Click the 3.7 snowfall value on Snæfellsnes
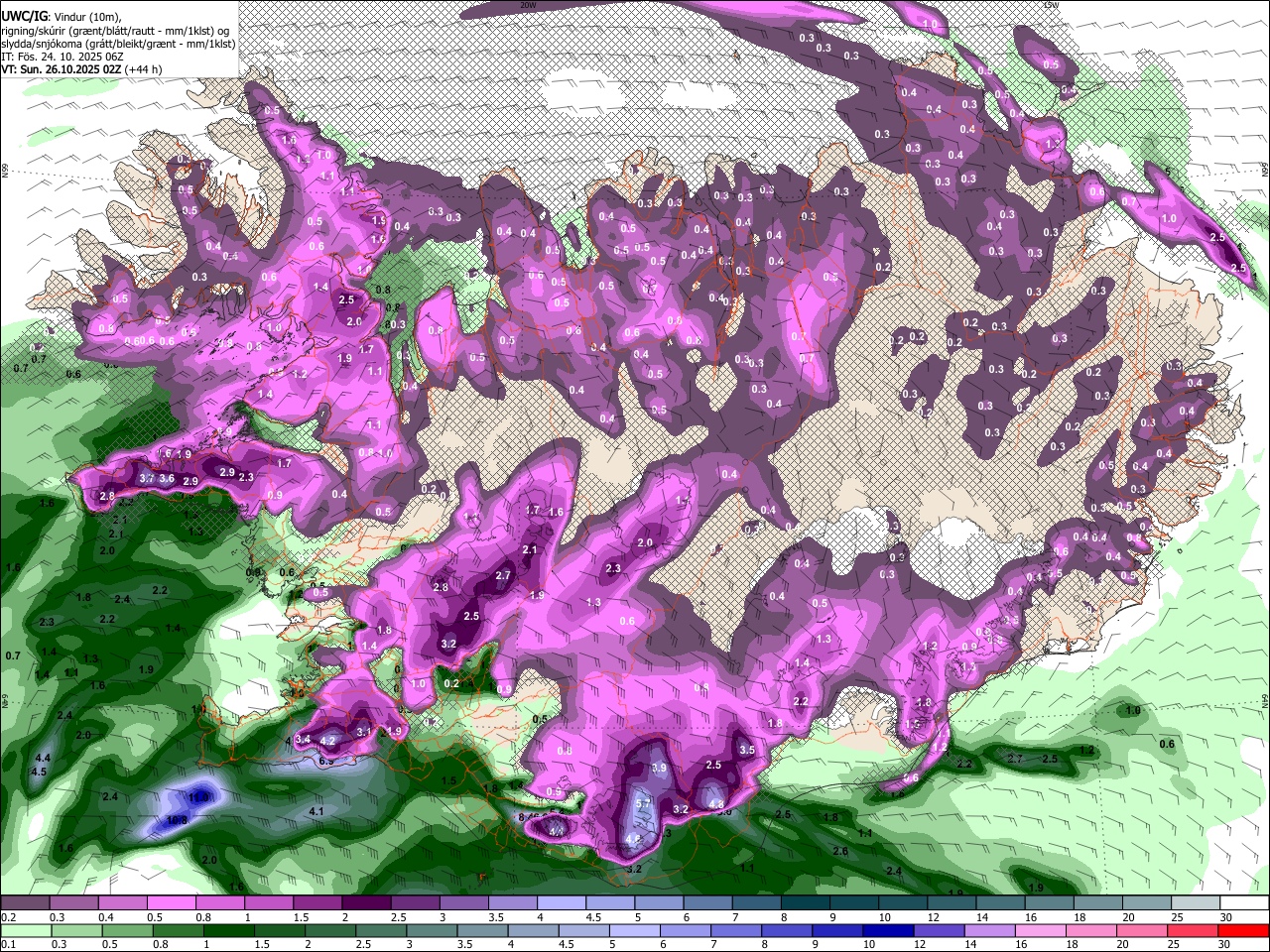Viewport: 1270px width, 952px height. [x=147, y=479]
